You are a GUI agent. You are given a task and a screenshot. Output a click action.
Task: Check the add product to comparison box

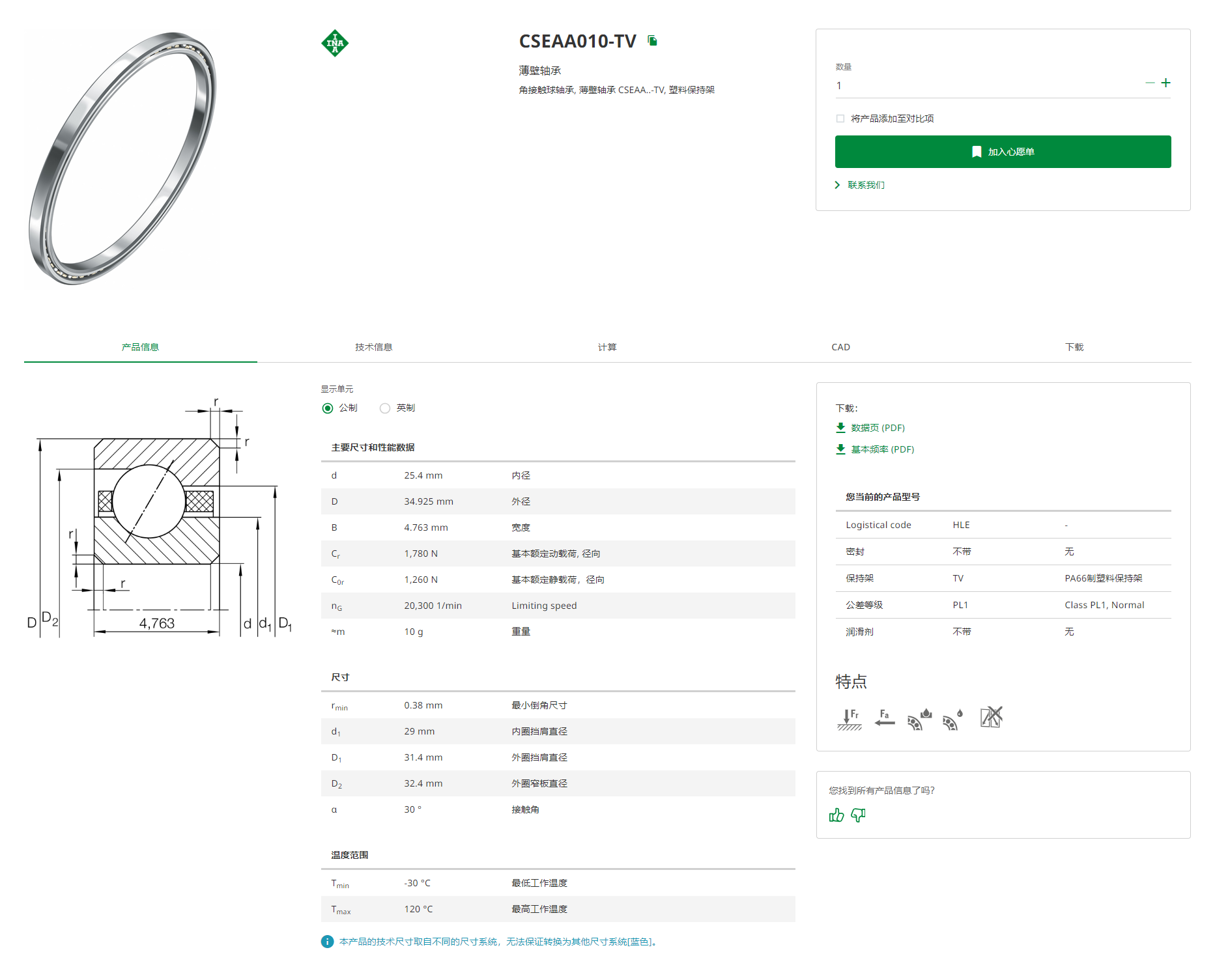coord(840,119)
